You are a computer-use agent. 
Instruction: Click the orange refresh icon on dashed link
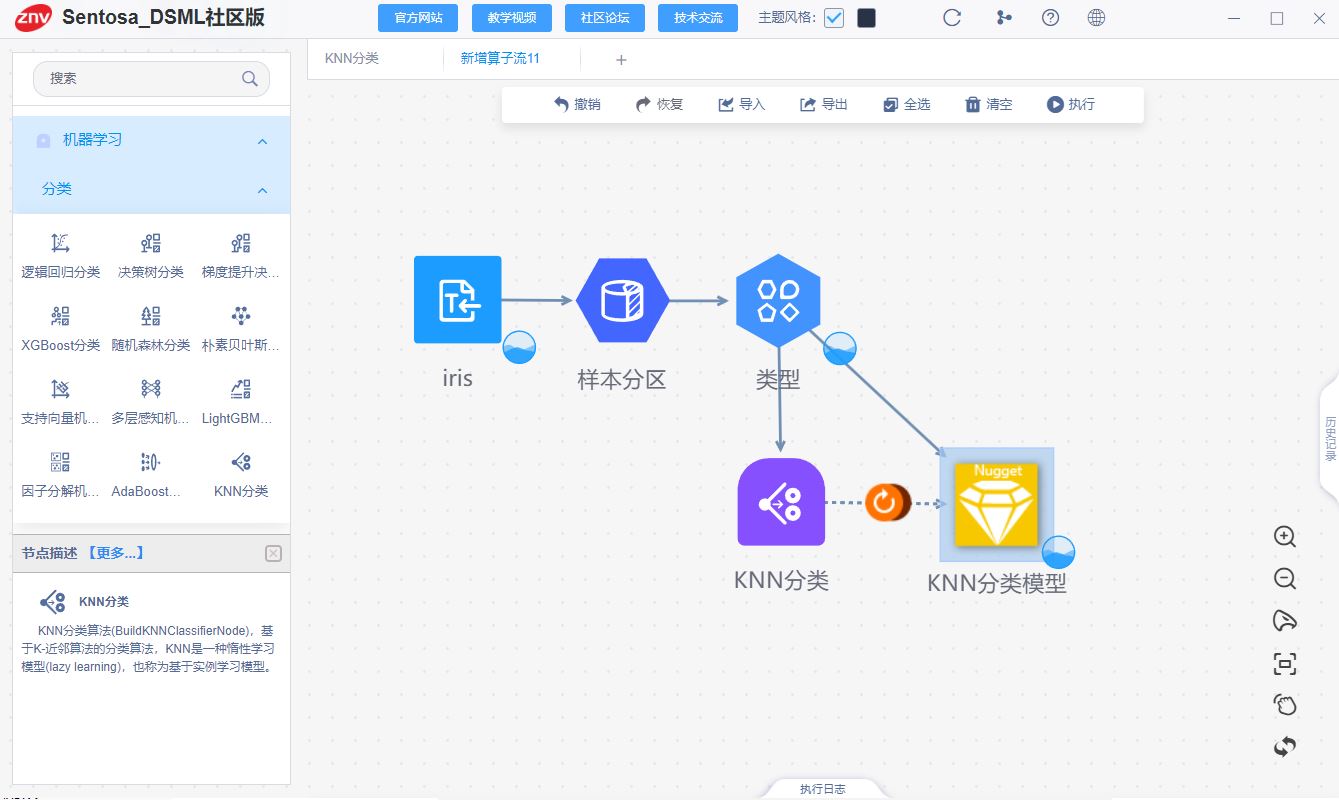tap(886, 502)
